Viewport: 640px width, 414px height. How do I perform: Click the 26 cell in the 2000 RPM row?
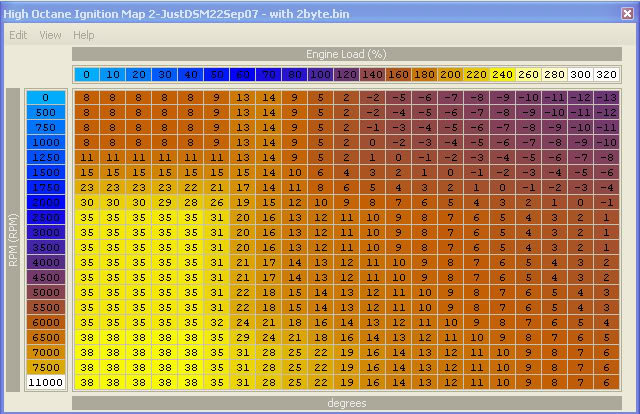pos(216,203)
